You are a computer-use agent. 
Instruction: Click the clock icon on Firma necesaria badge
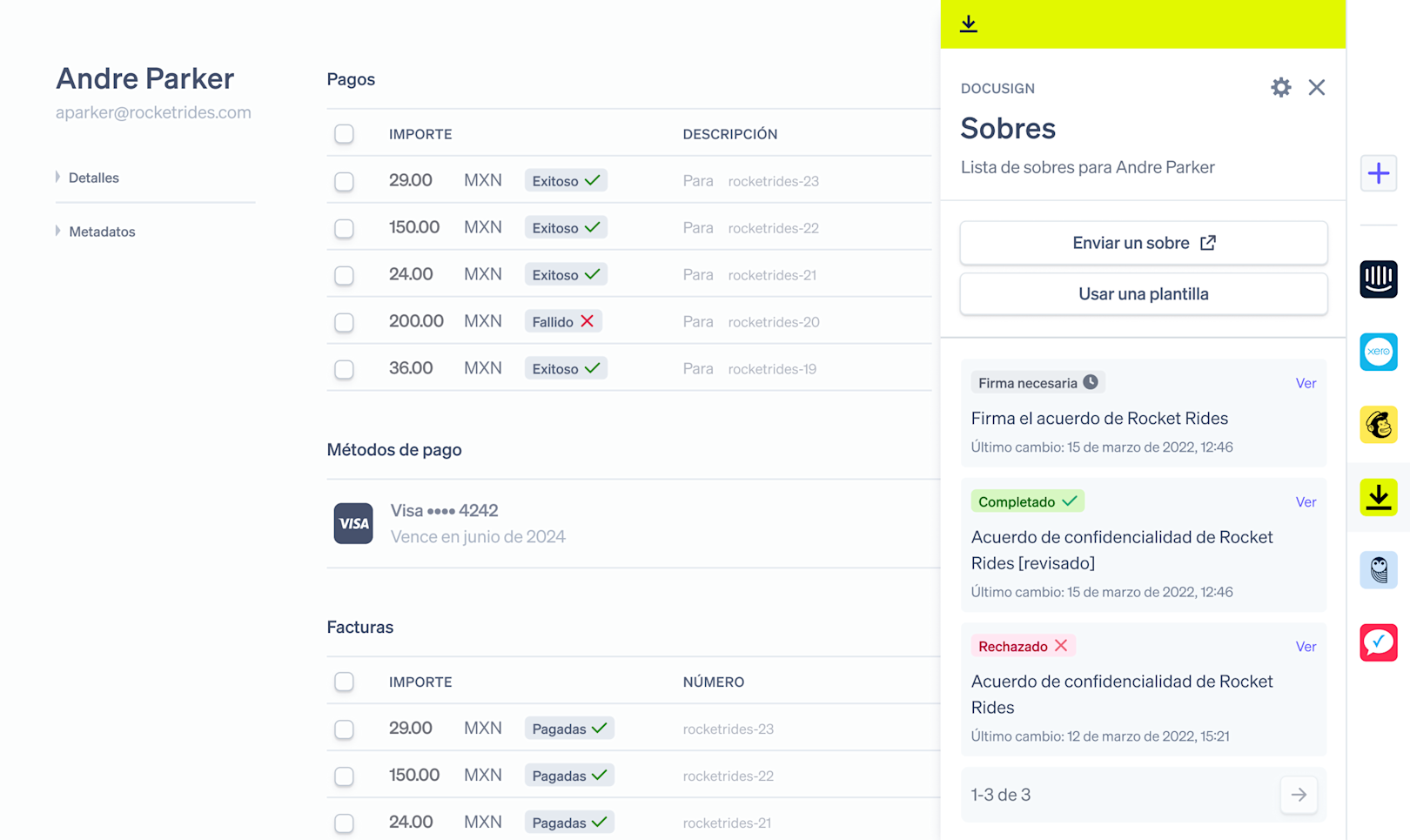coord(1091,382)
